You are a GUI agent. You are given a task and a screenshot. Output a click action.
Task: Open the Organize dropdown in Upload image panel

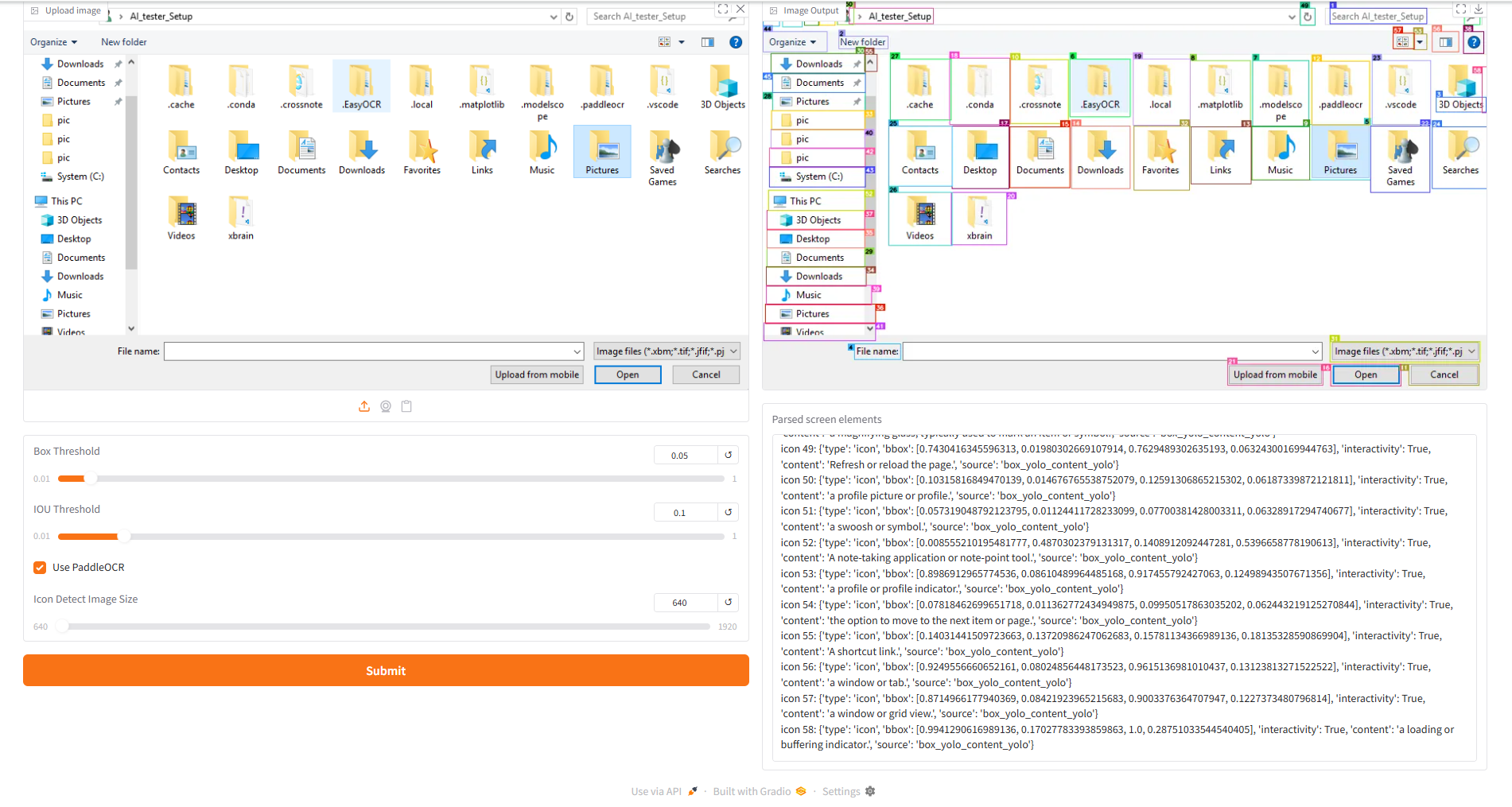tap(54, 42)
